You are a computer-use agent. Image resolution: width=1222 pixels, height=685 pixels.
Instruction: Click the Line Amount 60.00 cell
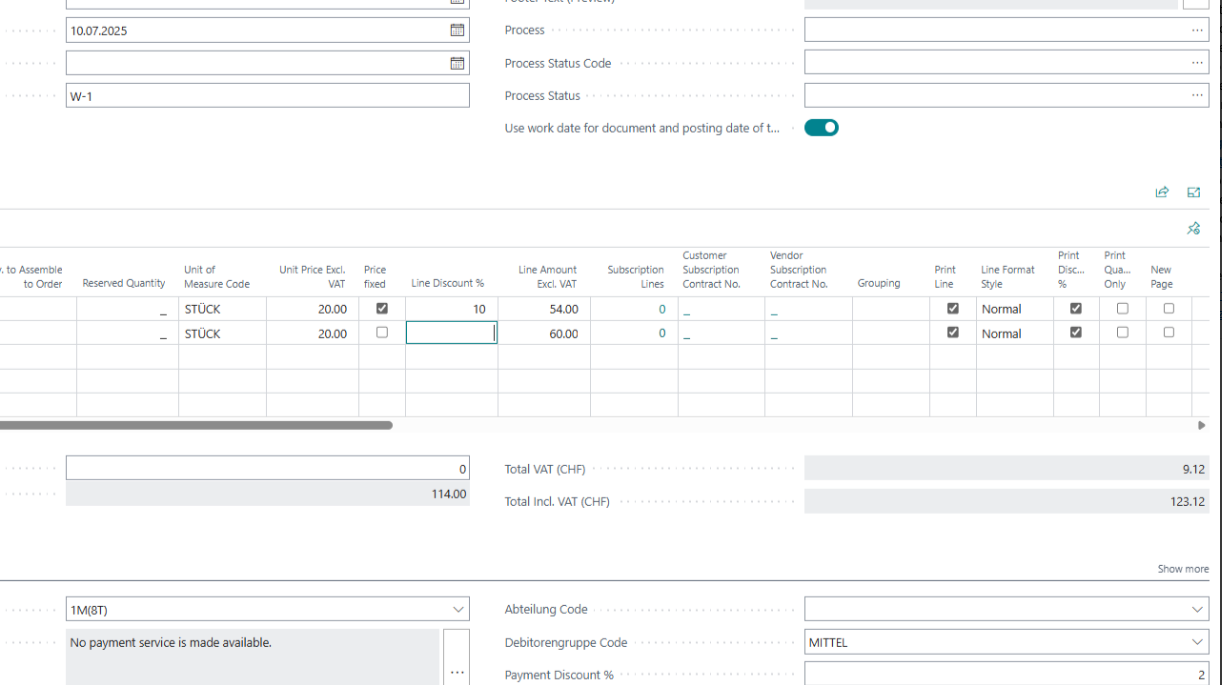click(x=544, y=333)
